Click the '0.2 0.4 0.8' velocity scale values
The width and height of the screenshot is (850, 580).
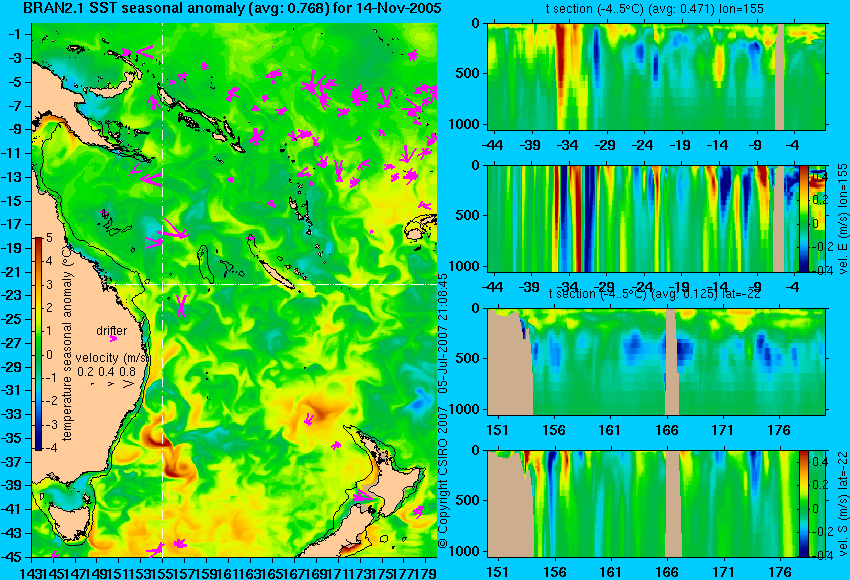pyautogui.click(x=107, y=372)
